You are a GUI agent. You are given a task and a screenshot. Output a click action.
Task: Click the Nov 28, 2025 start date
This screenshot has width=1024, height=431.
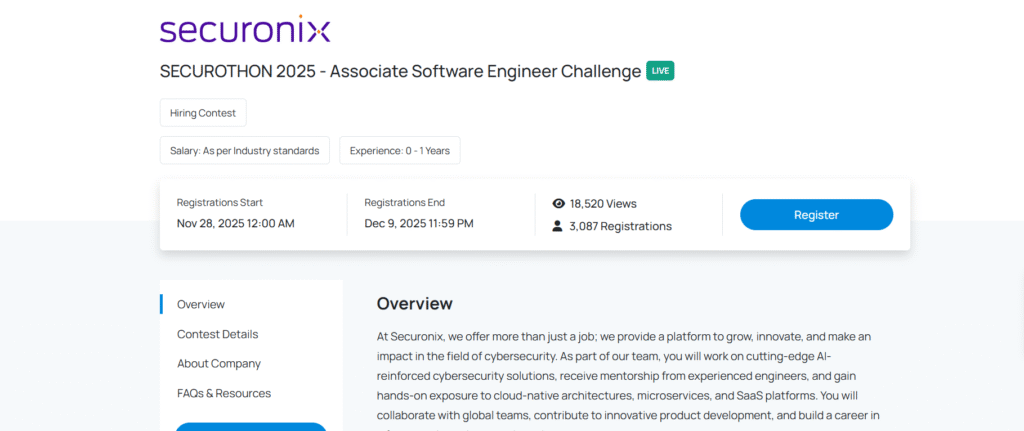(235, 223)
